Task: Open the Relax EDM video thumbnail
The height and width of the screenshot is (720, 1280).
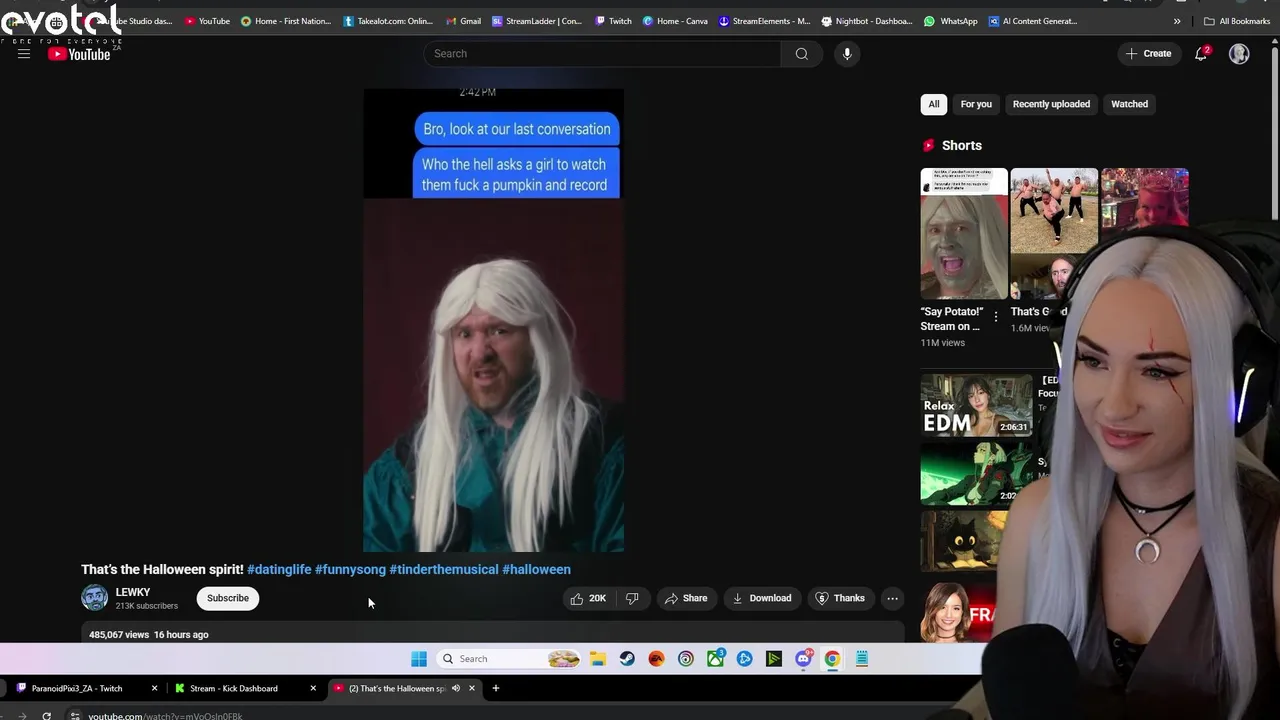Action: pos(976,405)
